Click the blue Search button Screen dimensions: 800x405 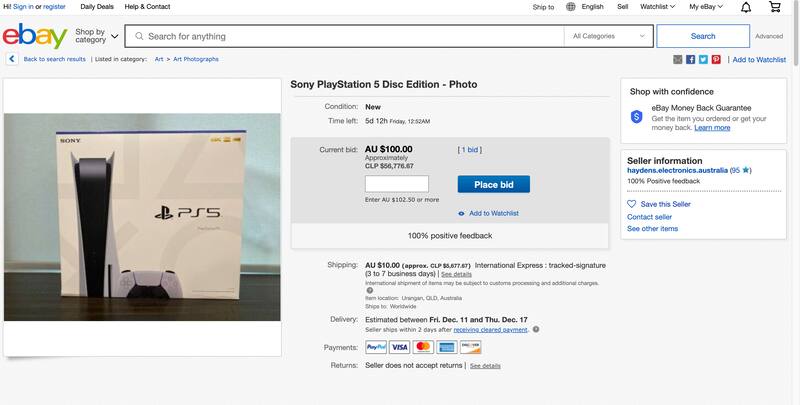[x=702, y=36]
